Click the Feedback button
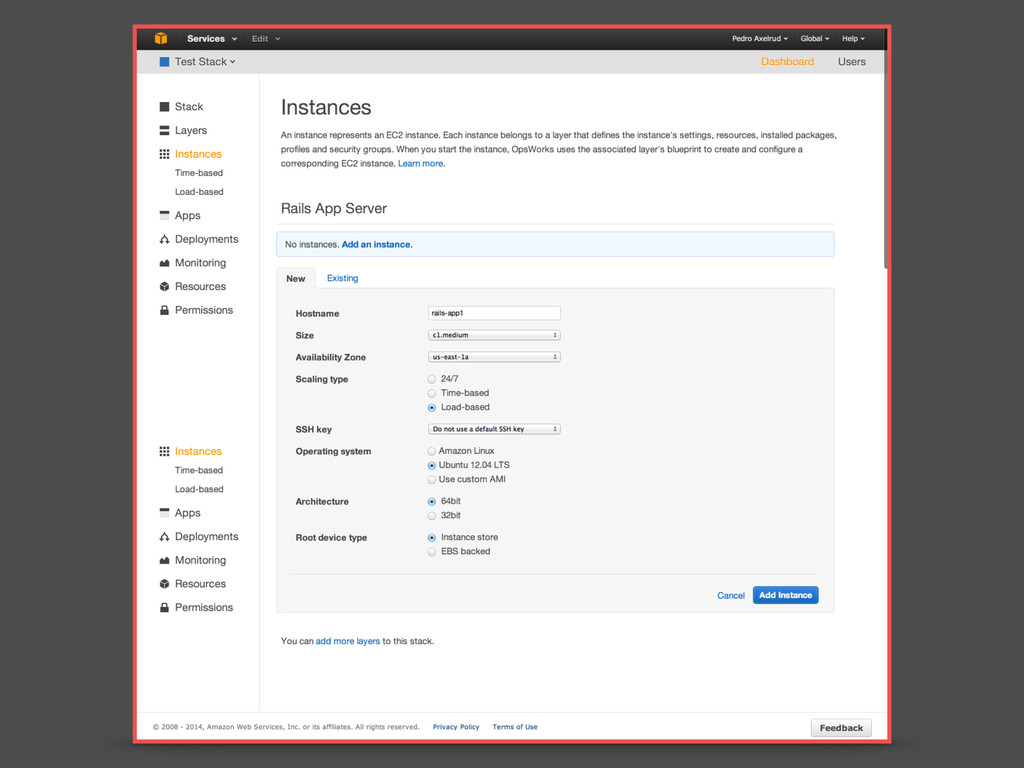 (x=841, y=728)
